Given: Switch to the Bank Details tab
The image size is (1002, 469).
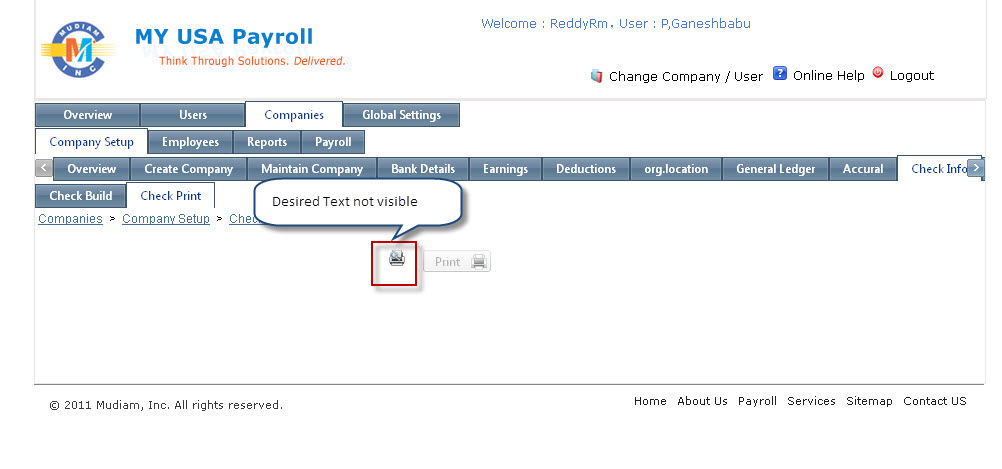Looking at the screenshot, I should coord(423,169).
